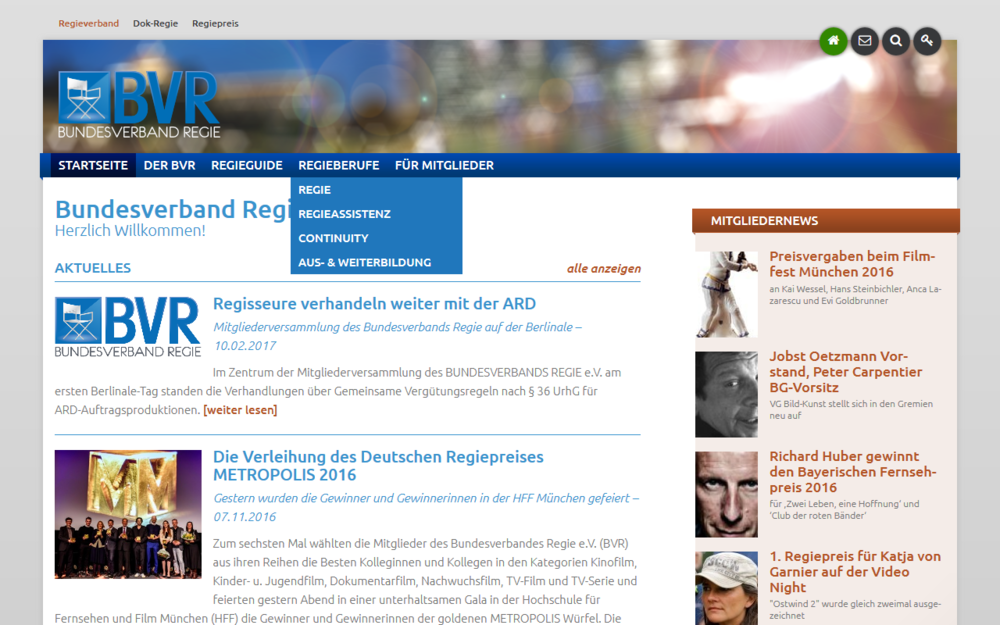Screen dimensions: 1000x625
Task: Click the METROPOLIS article subtitle dated 07.11.2016
Action: pos(426,507)
